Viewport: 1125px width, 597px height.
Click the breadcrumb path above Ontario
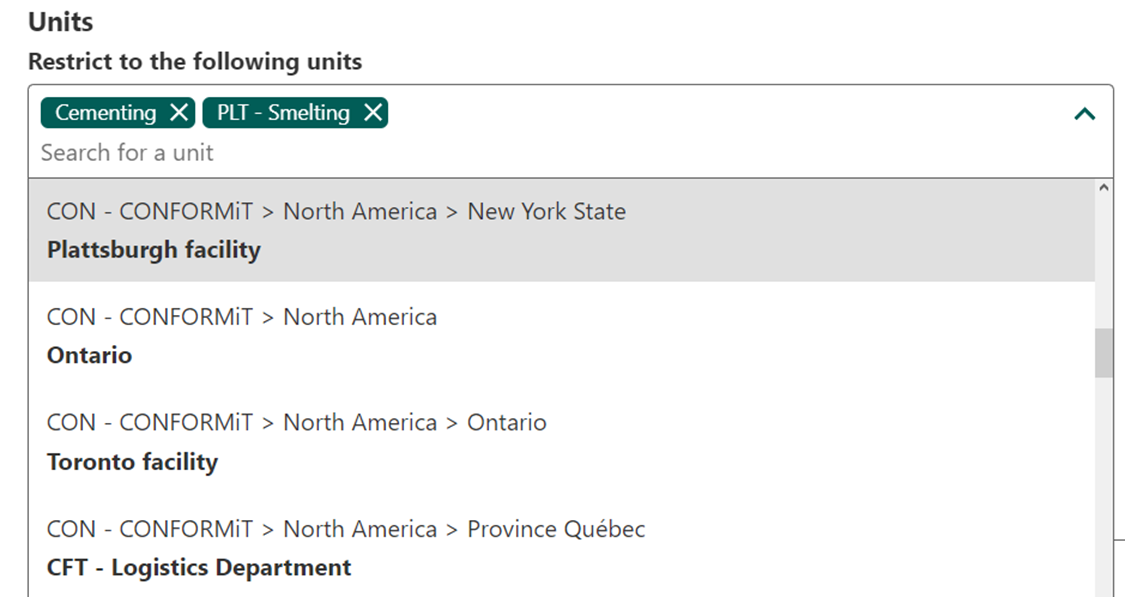click(242, 318)
